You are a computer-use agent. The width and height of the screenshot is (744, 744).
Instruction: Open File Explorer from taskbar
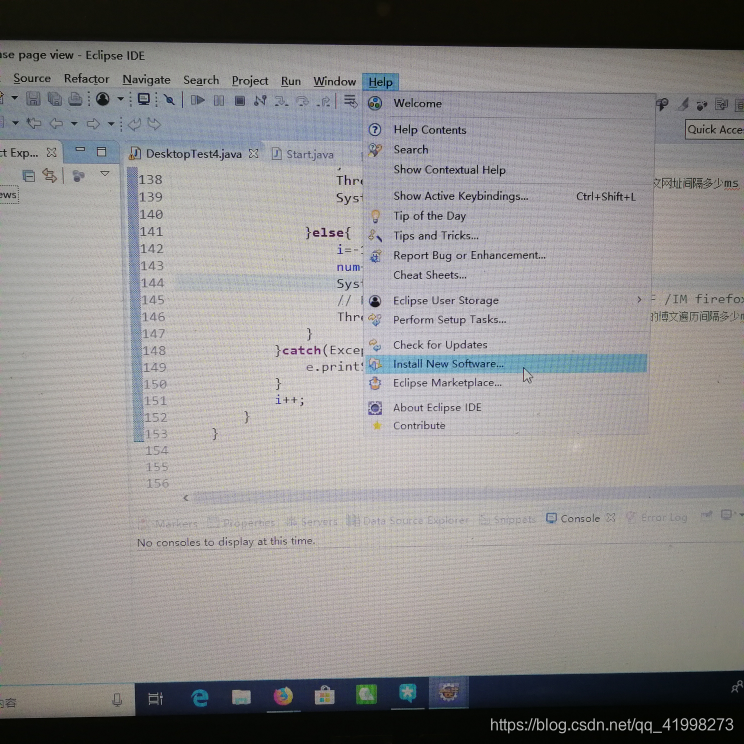(x=241, y=697)
